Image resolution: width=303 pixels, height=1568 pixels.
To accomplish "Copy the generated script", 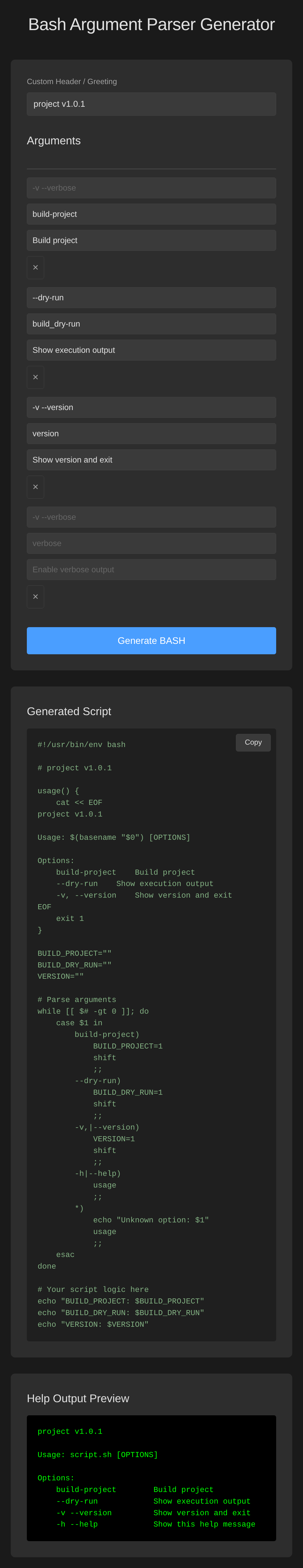I will tap(253, 742).
